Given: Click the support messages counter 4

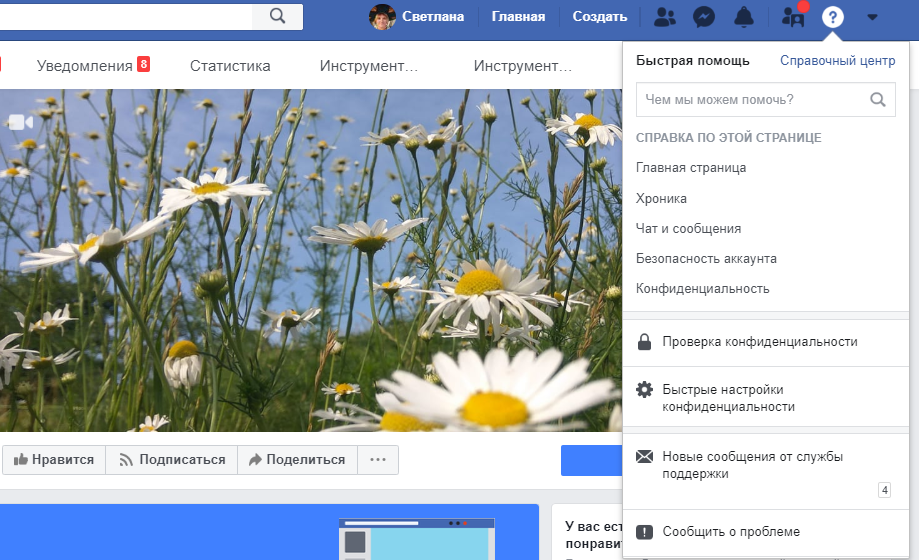Looking at the screenshot, I should (x=884, y=490).
